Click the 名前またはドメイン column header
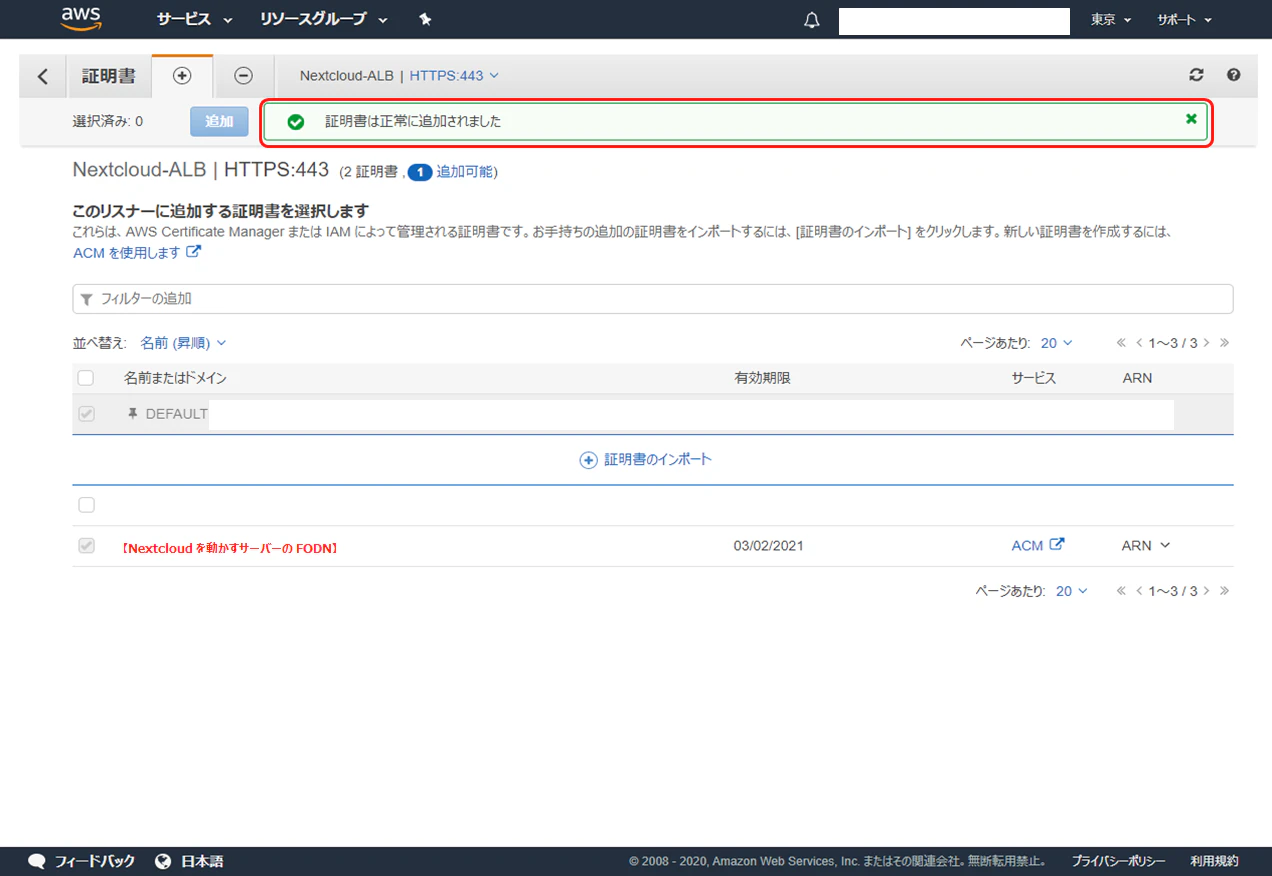The image size is (1272, 876). click(175, 378)
